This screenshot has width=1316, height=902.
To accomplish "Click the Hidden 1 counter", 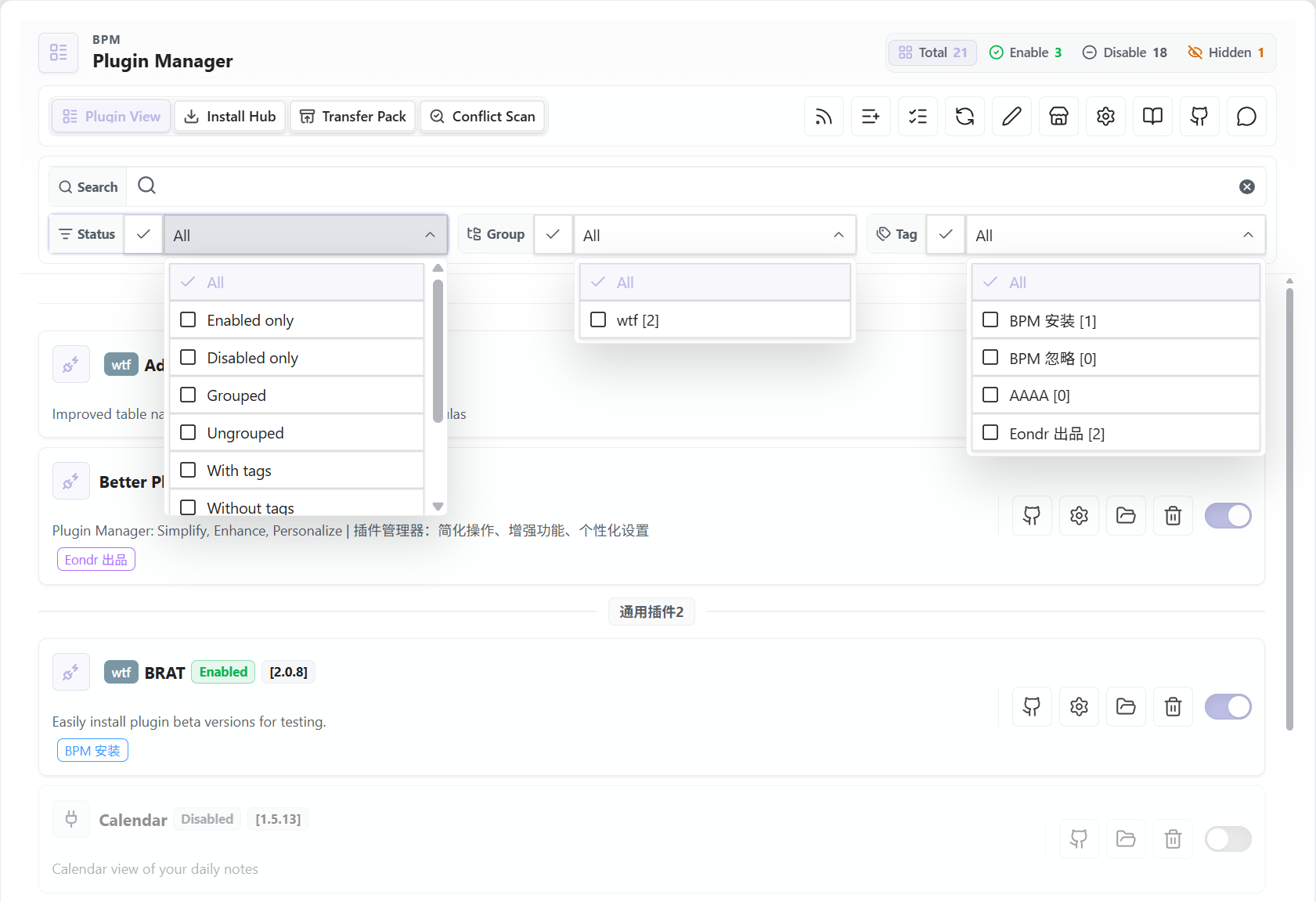I will point(1226,52).
